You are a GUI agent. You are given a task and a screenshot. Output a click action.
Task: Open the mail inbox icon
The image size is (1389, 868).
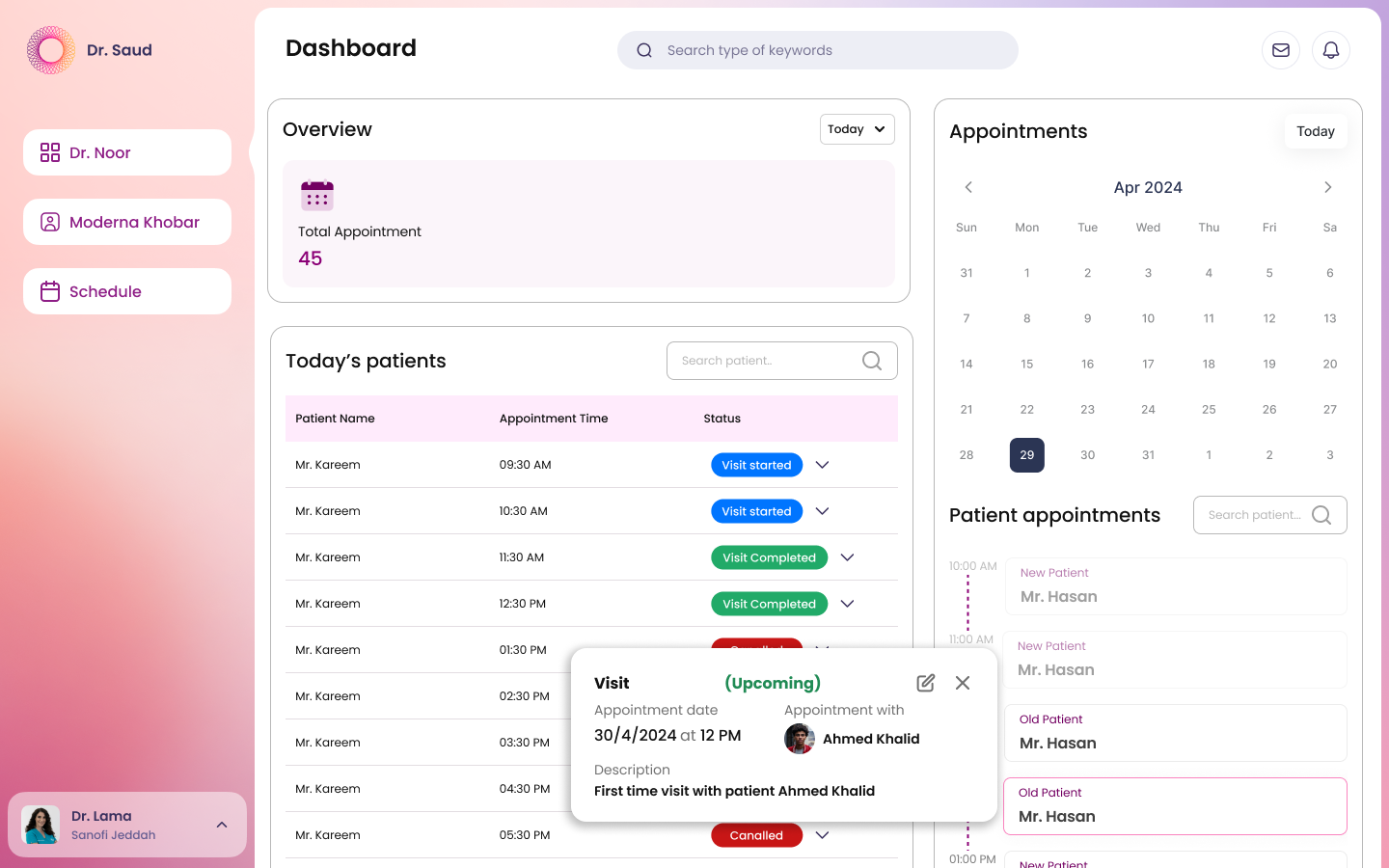click(1281, 50)
